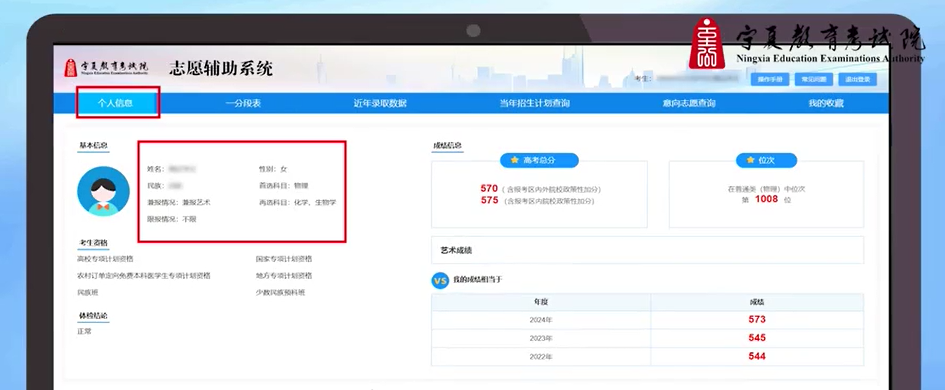Click the 高考总分 badge
This screenshot has width=945, height=390.
[539, 160]
